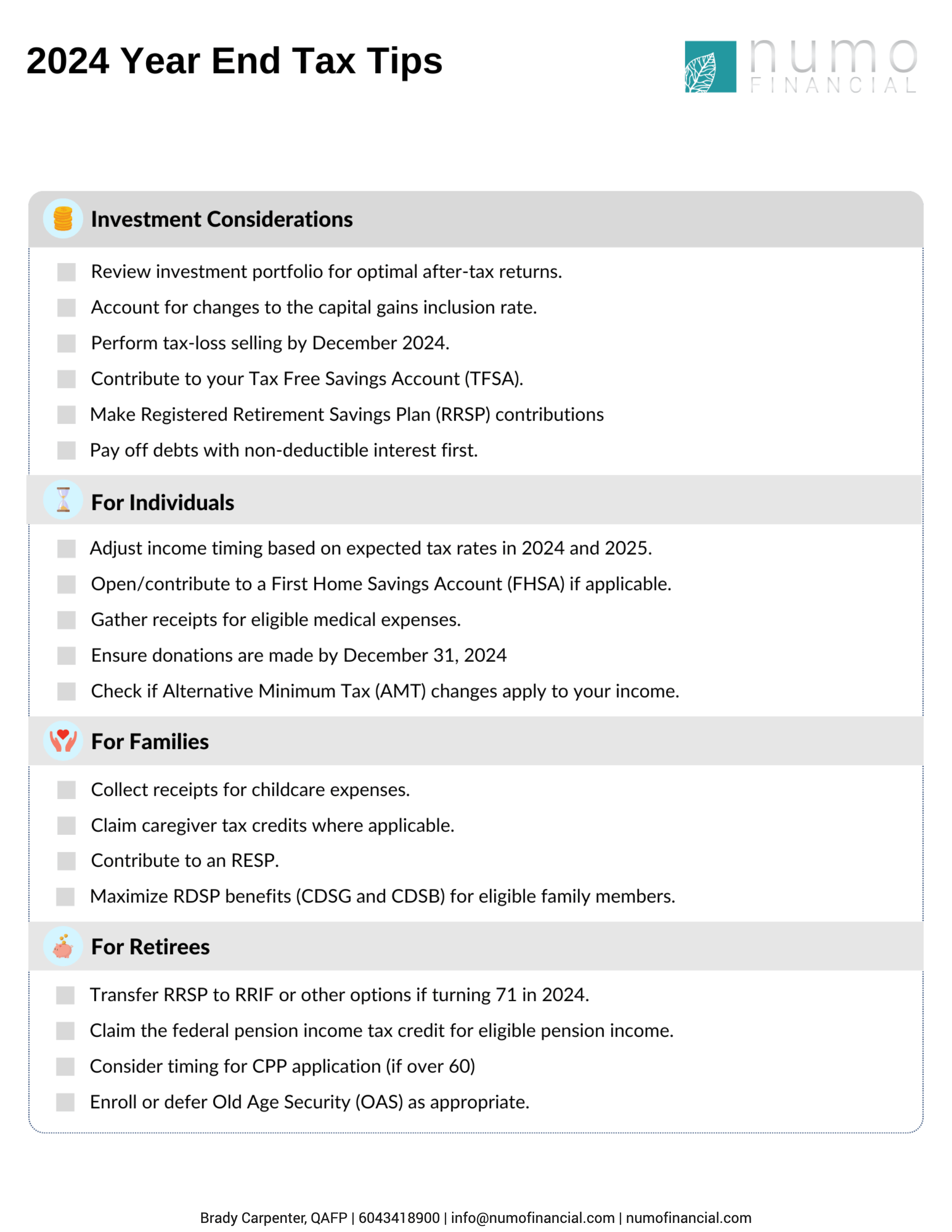Click the gold coins Investment Considerations icon

click(63, 219)
